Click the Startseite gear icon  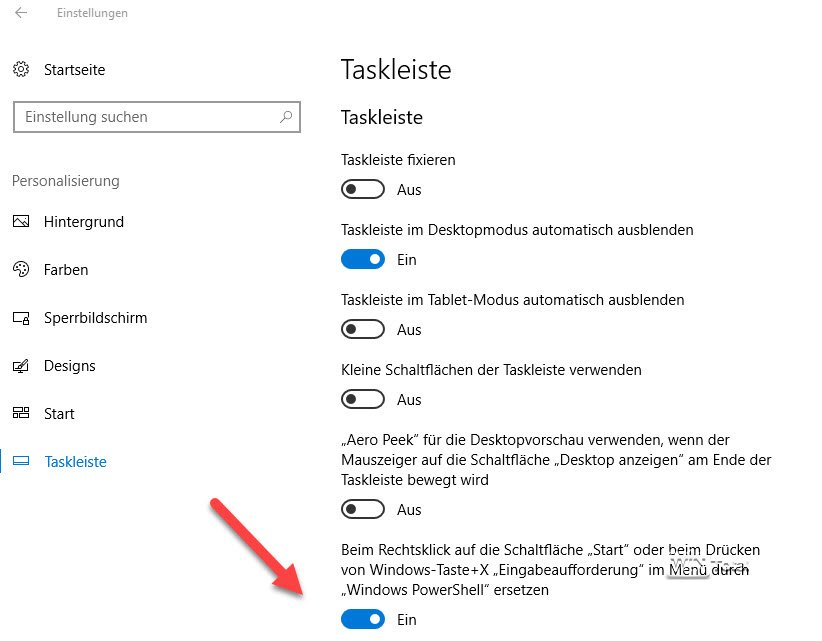pos(21,70)
